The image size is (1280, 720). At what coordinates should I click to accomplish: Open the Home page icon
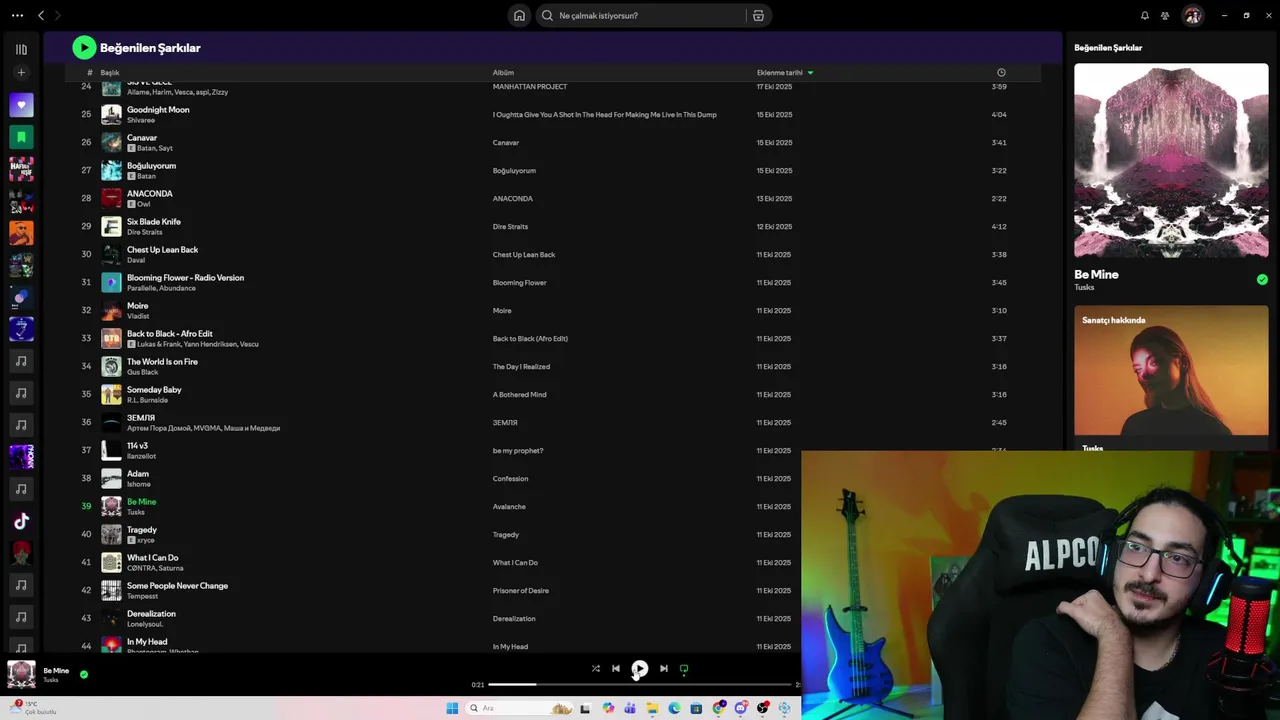(519, 15)
